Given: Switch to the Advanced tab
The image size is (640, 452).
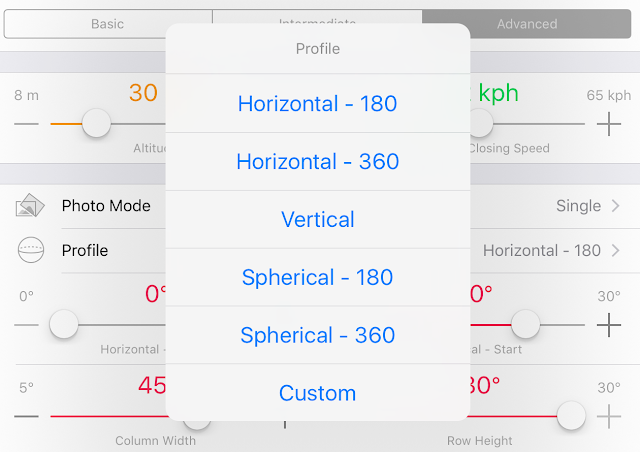Looking at the screenshot, I should coord(527,24).
